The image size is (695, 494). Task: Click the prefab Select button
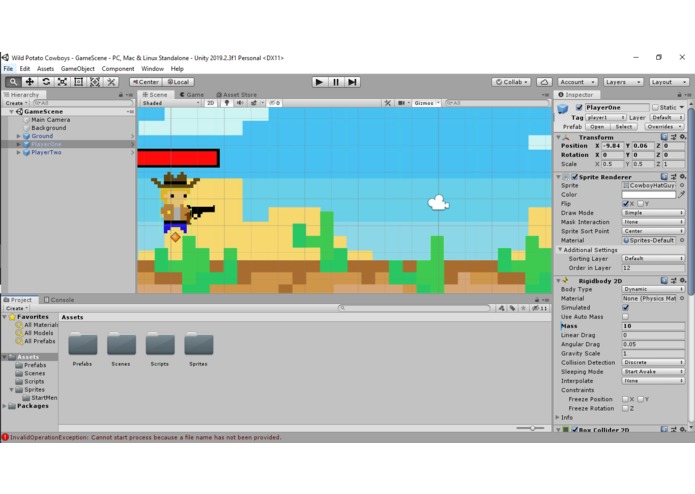624,127
